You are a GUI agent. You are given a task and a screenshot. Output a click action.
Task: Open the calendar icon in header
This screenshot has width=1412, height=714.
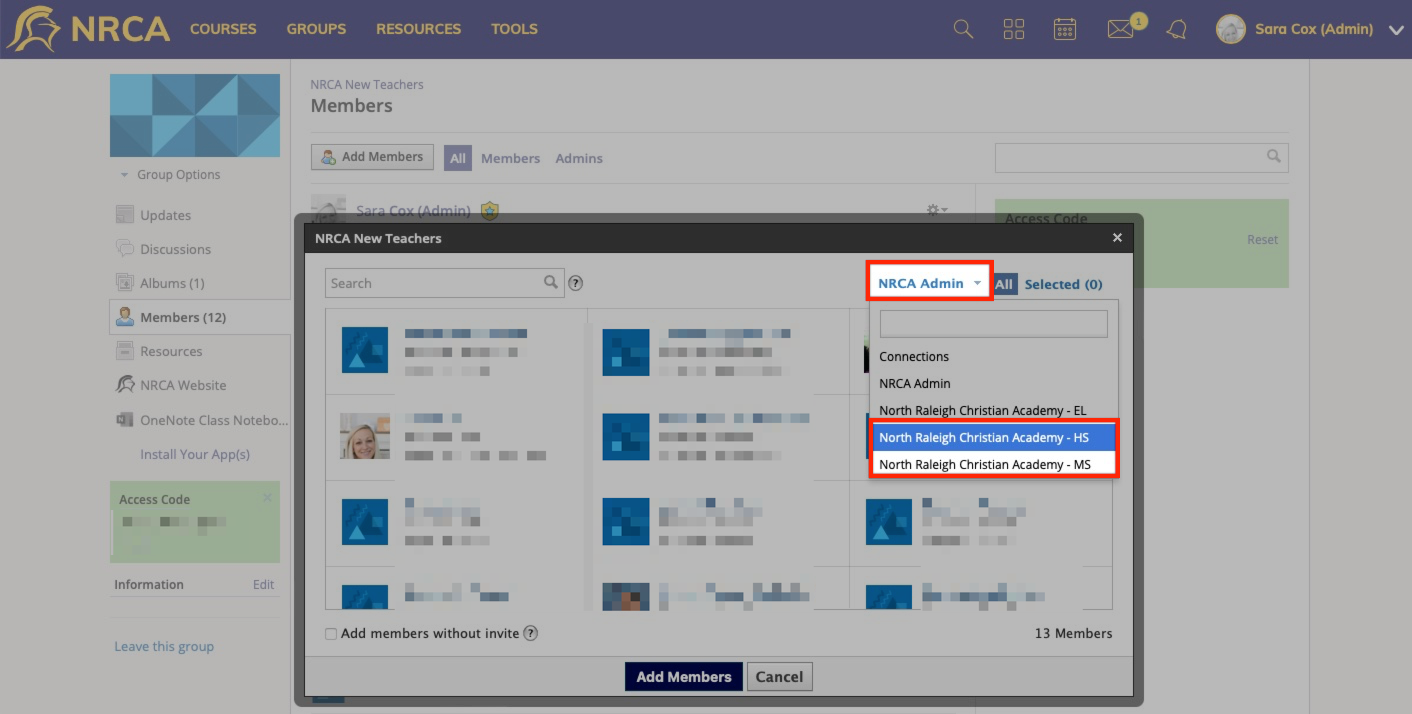(1065, 29)
